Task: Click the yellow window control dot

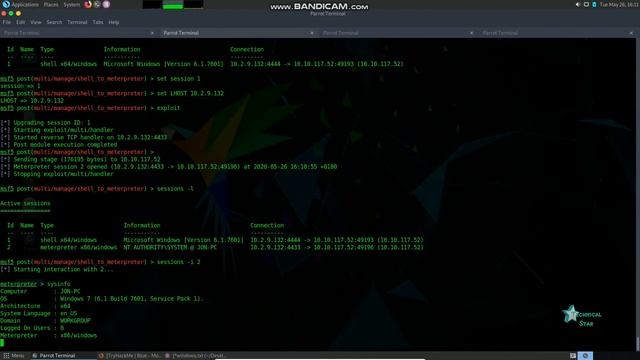Action: [18, 13]
